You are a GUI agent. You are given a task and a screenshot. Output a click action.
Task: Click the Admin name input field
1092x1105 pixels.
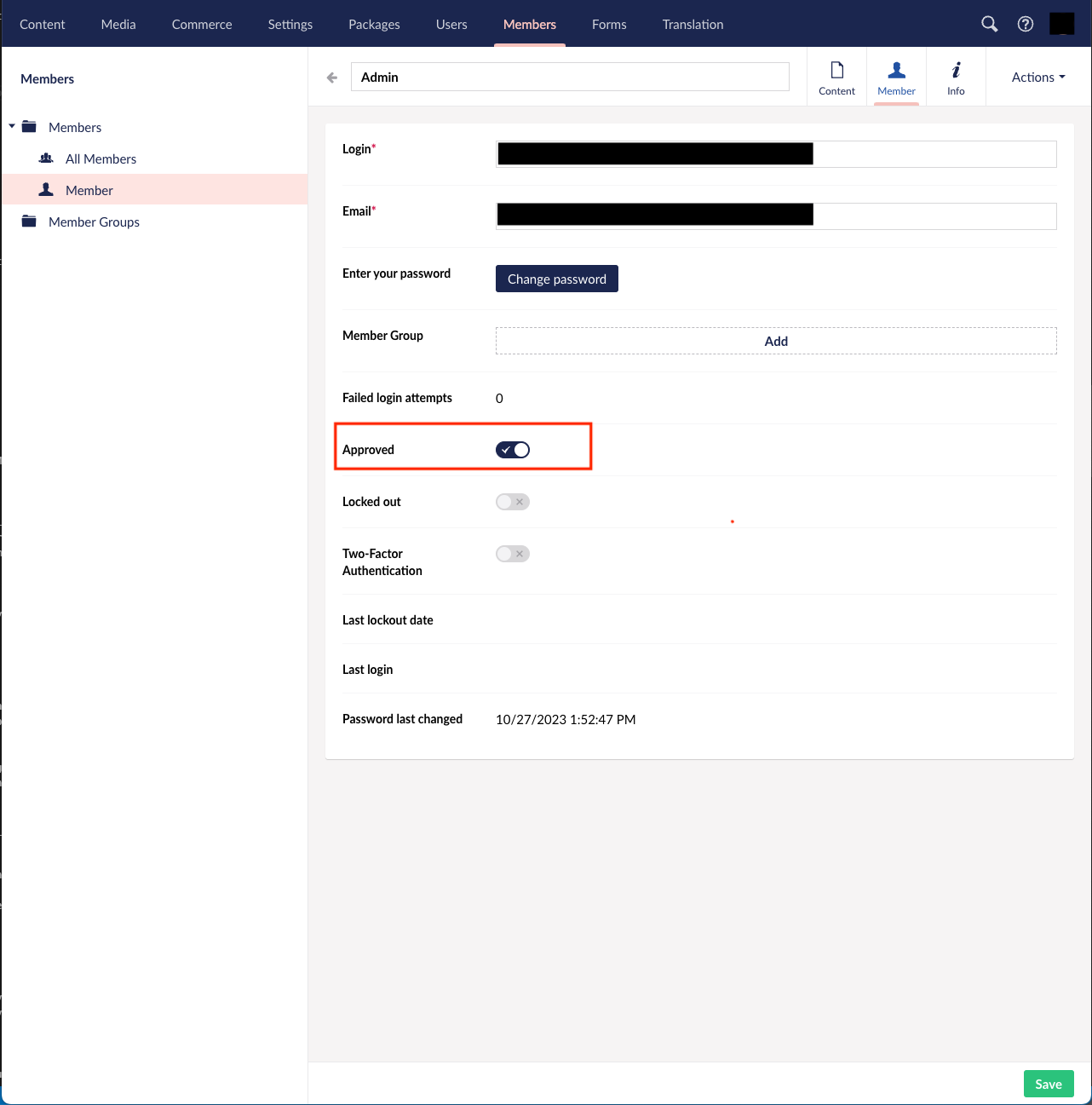(569, 78)
